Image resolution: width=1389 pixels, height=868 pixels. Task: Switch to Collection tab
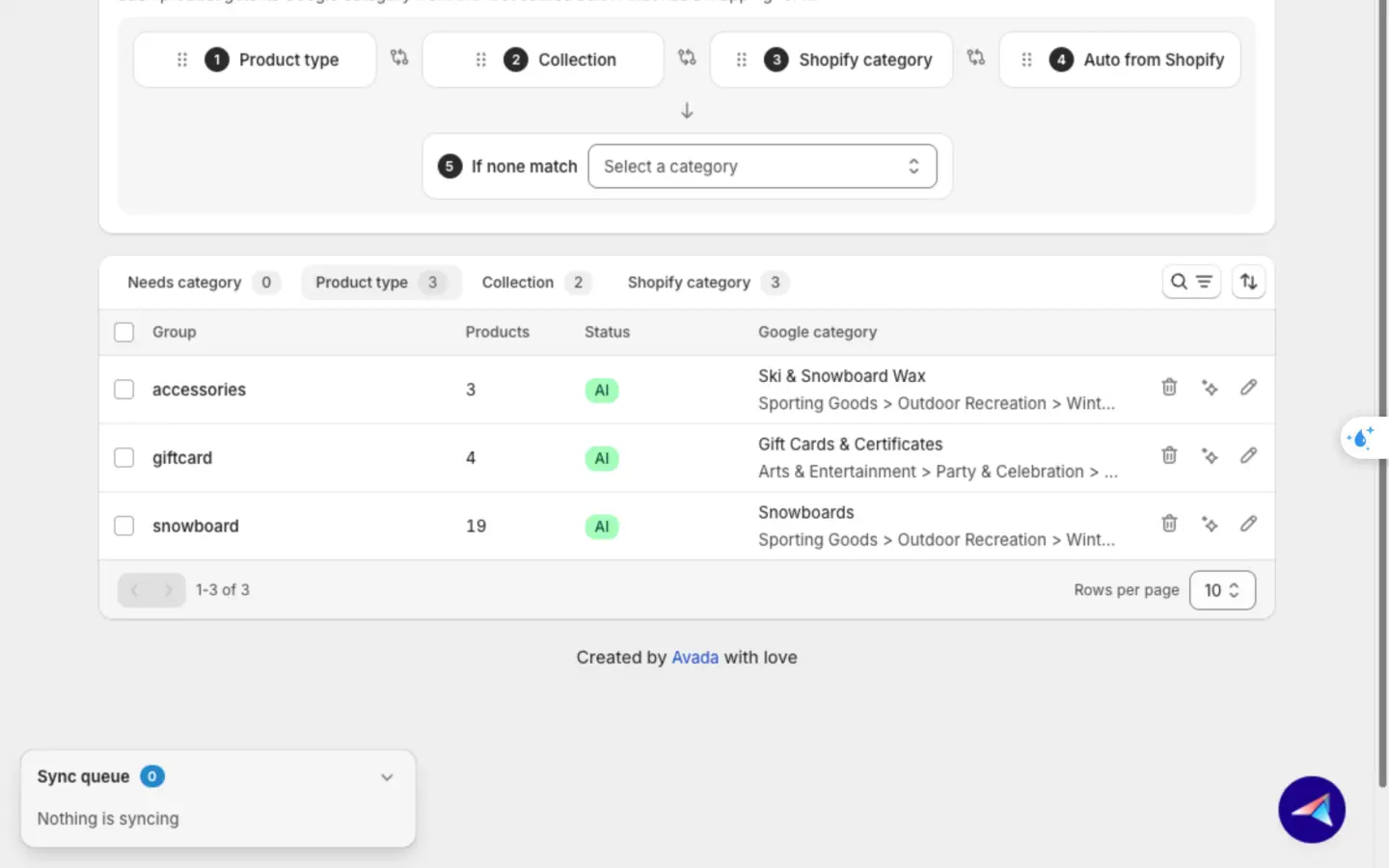pos(536,283)
